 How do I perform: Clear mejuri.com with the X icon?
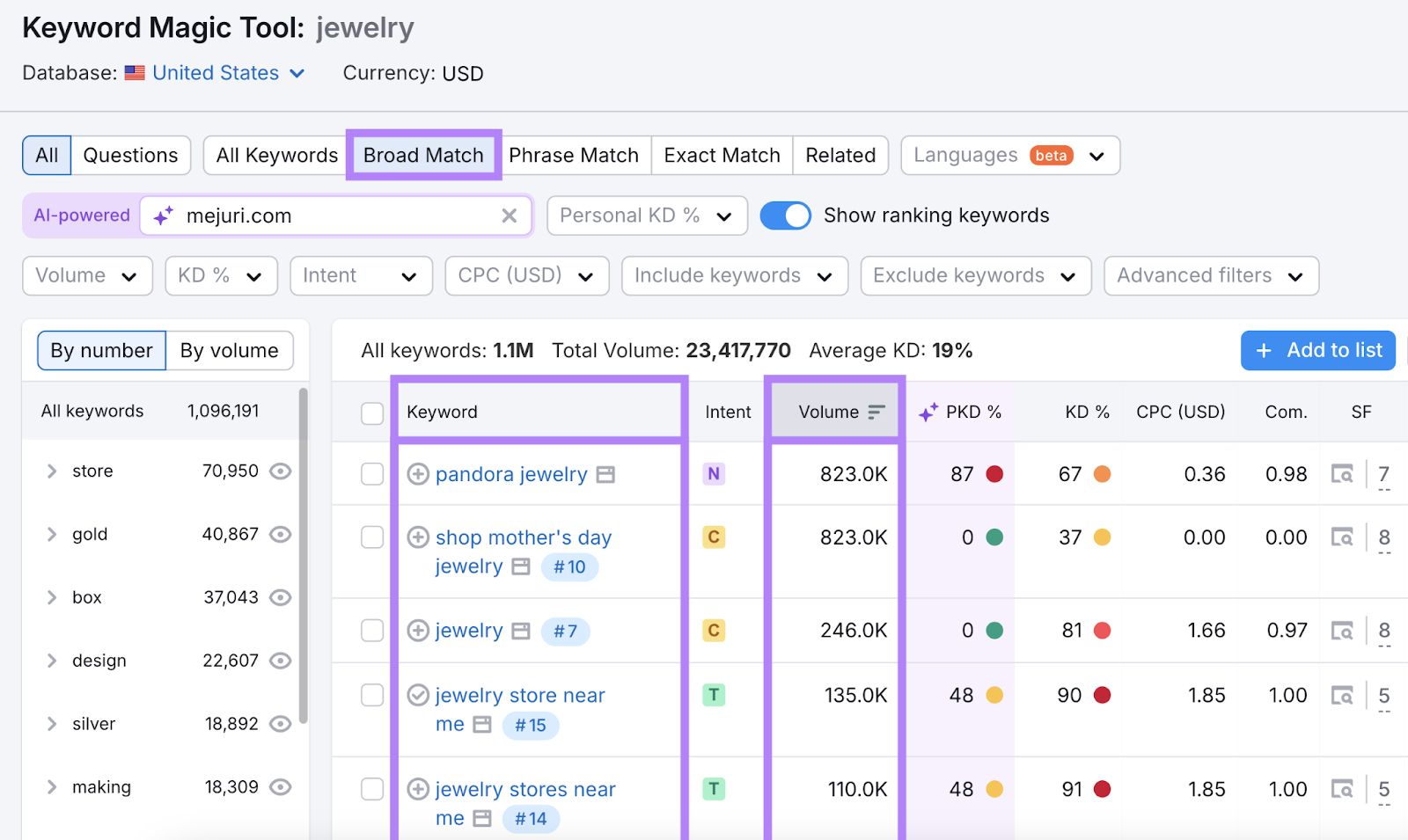tap(510, 215)
